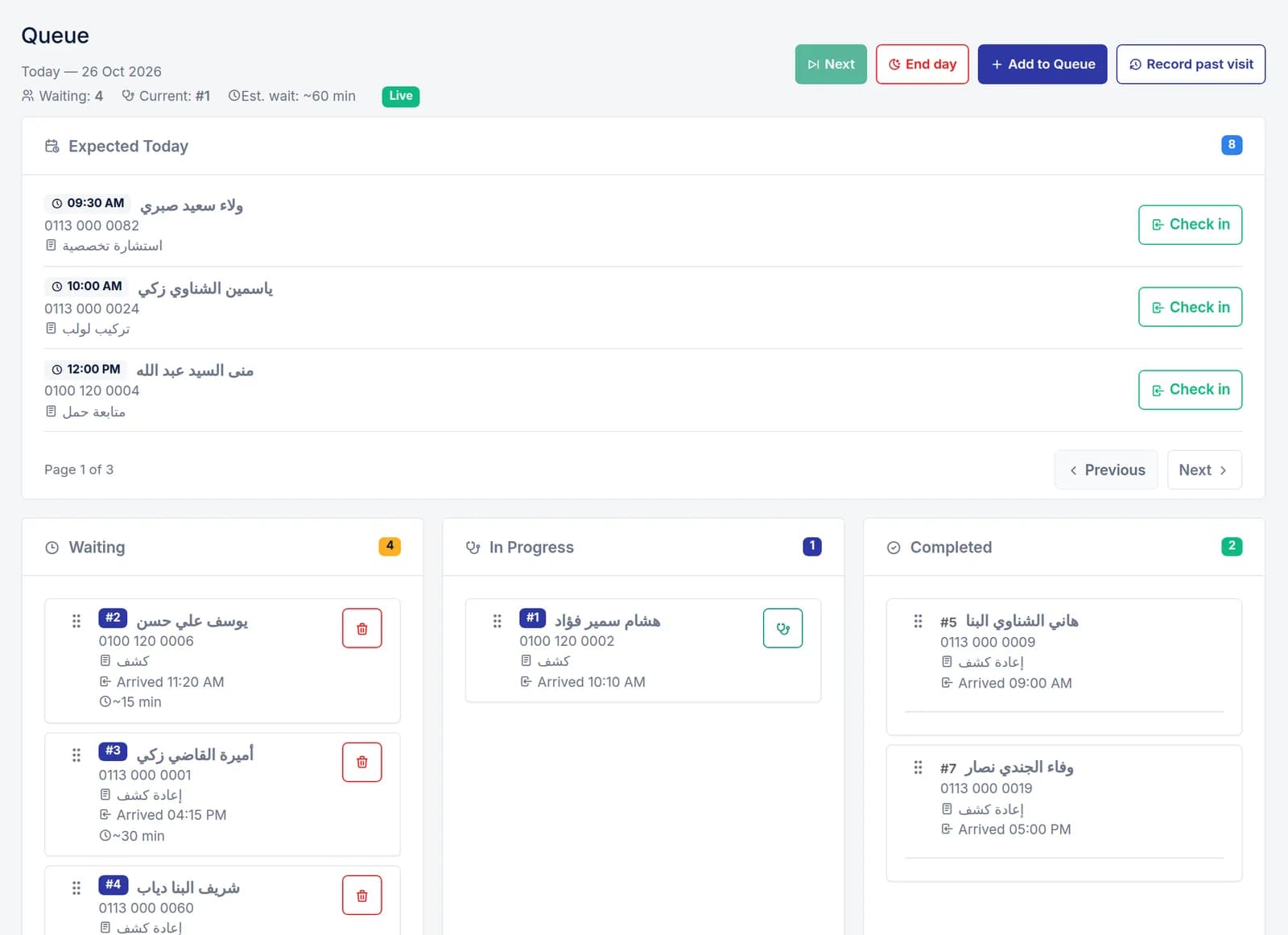Click phone number 0113 000 0082
Viewport: 1288px width, 935px height.
pyautogui.click(x=92, y=225)
